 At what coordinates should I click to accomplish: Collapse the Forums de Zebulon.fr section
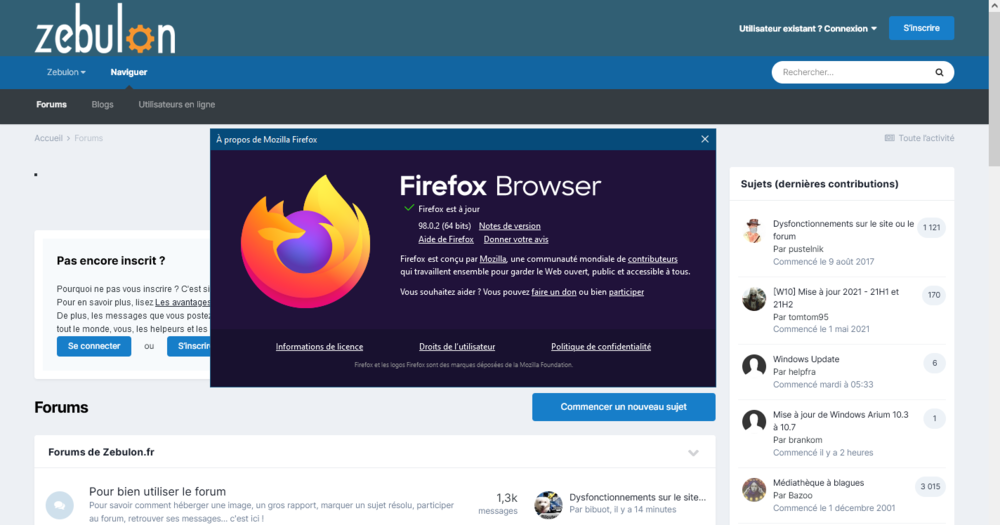[x=693, y=453]
